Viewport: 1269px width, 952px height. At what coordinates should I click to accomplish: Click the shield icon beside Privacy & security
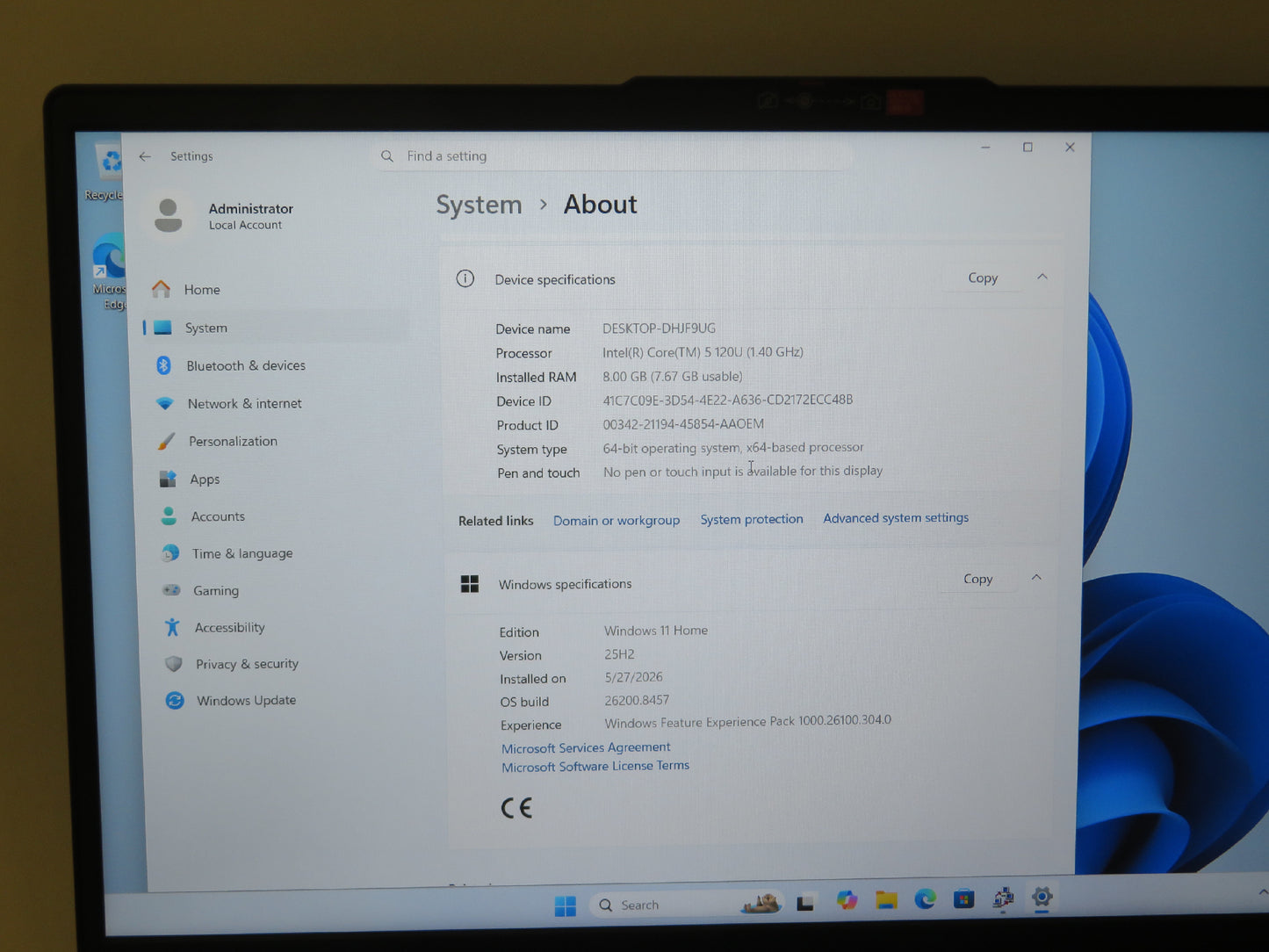[174, 664]
